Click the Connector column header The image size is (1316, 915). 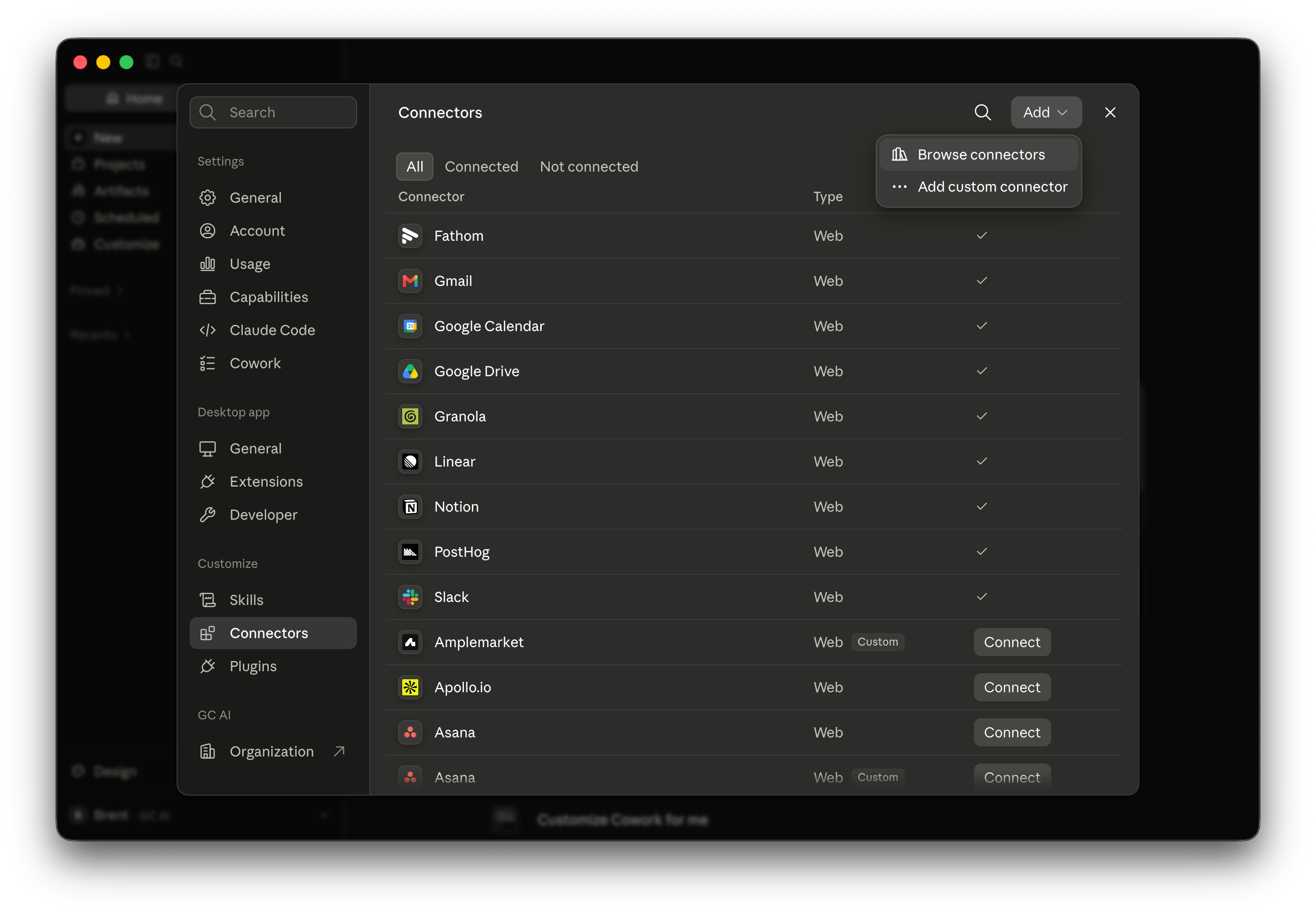click(431, 197)
